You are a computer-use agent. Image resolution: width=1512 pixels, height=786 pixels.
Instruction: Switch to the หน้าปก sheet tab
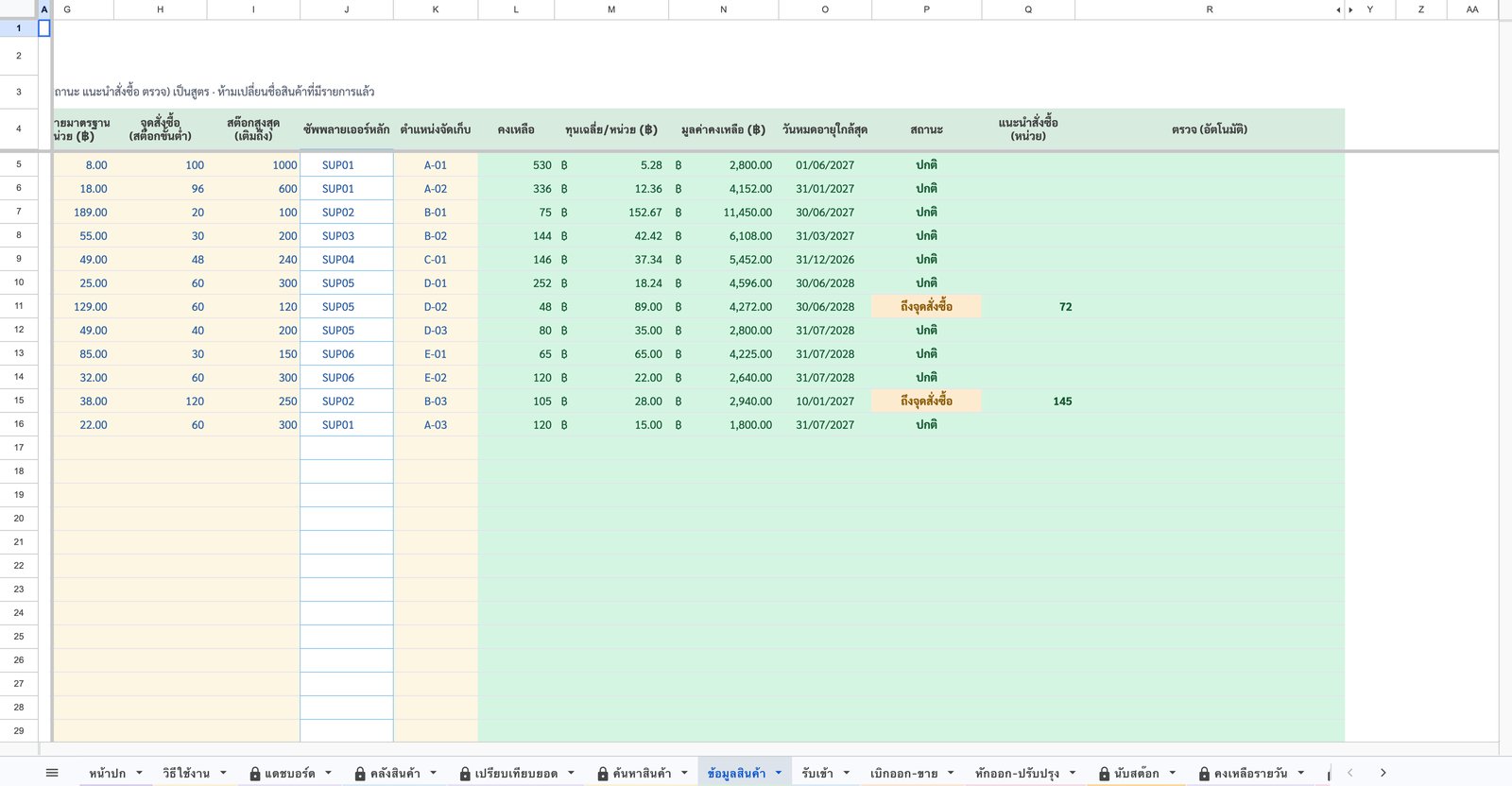click(x=107, y=773)
